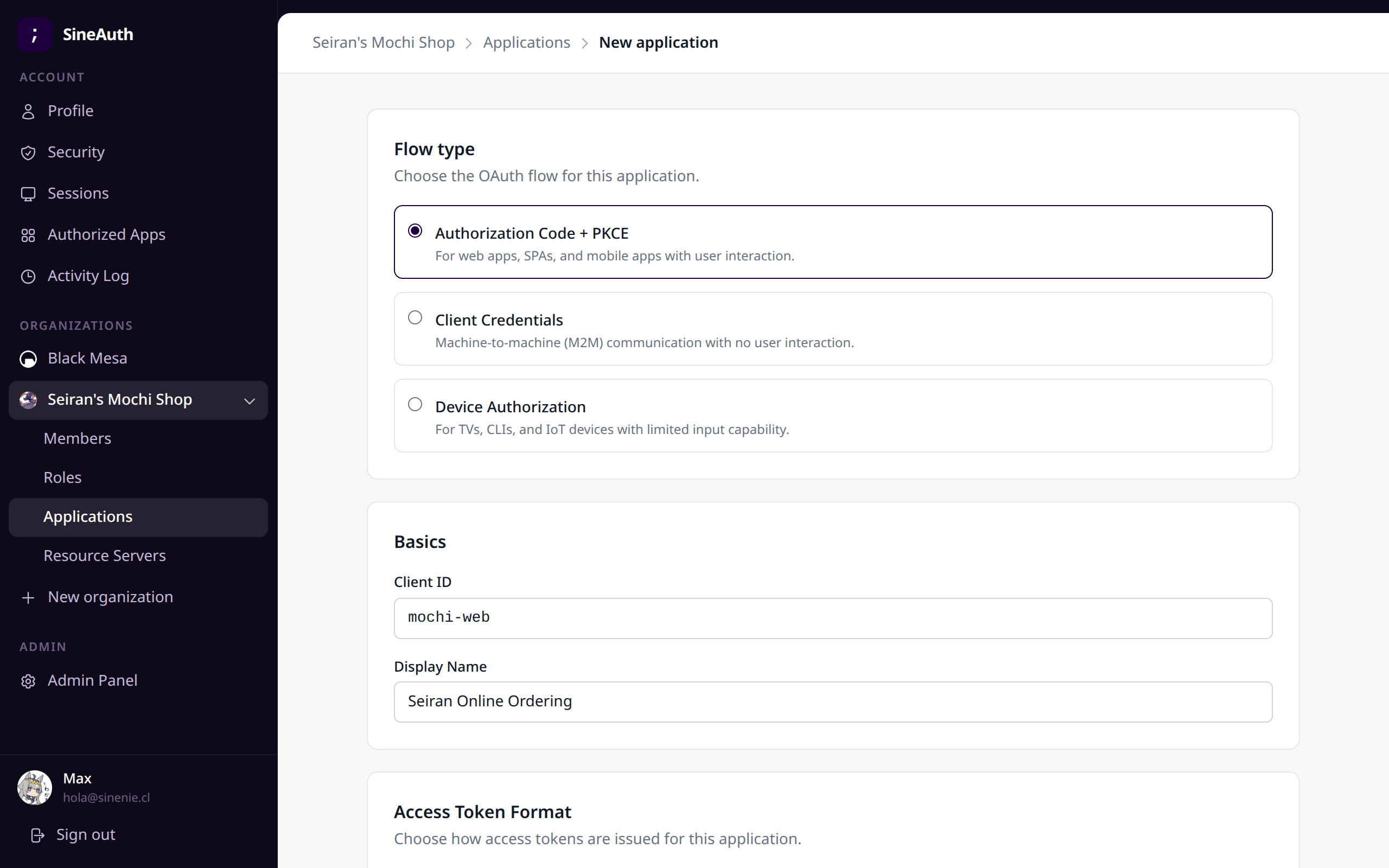Open Authorized Apps in sidebar

point(138,235)
